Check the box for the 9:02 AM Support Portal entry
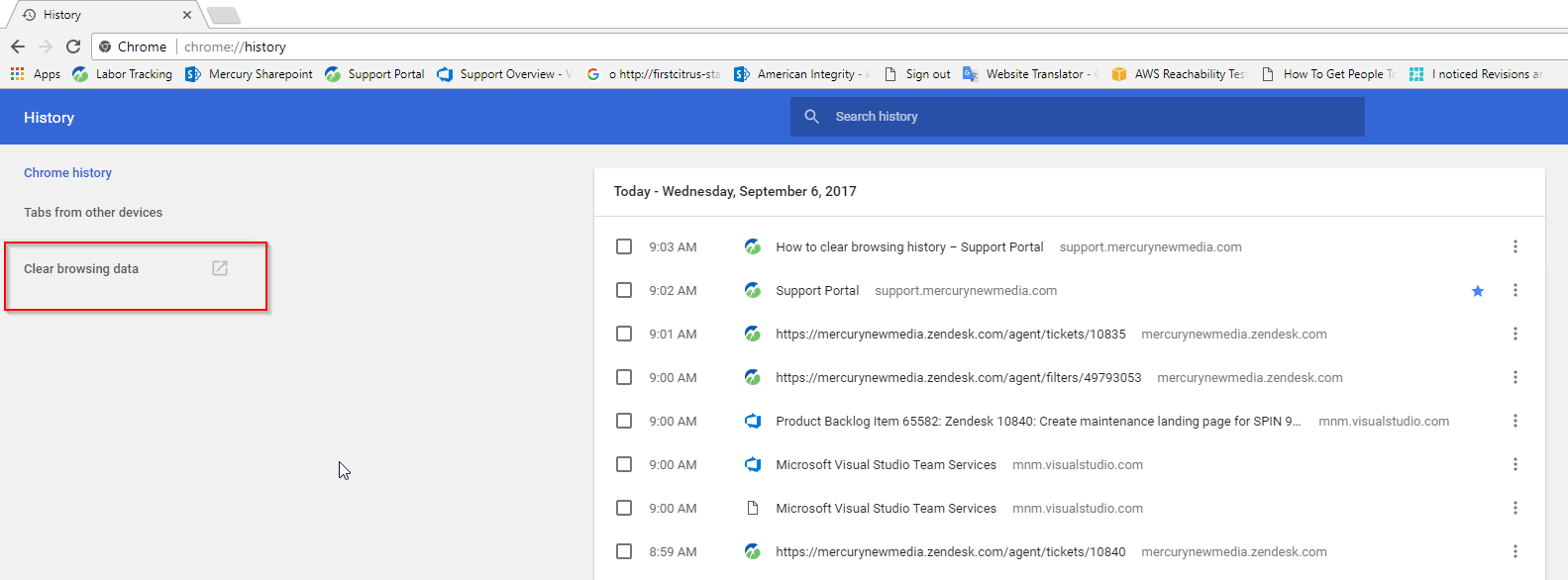 coord(624,290)
